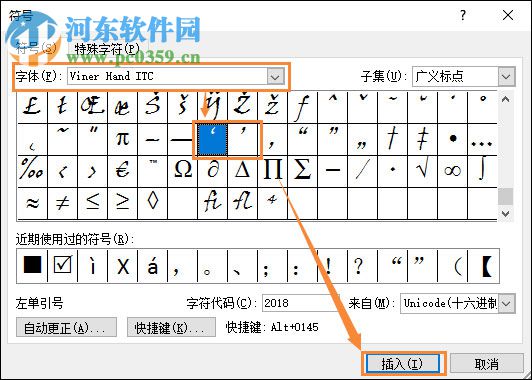This screenshot has width=532, height=380.
Task: Choose the double dagger ‡ symbol
Action: pos(422,139)
